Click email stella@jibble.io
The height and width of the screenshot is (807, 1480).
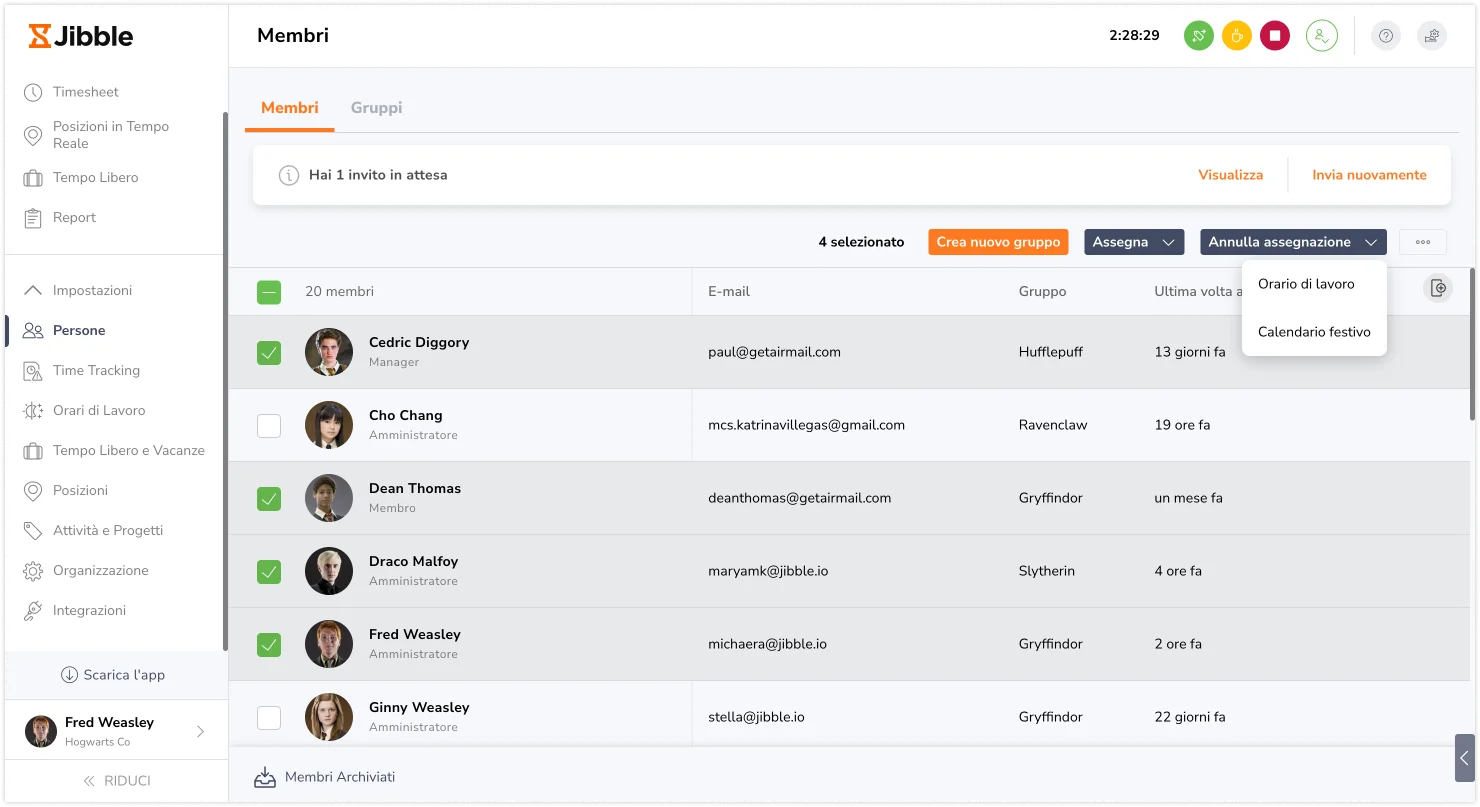[x=756, y=717]
